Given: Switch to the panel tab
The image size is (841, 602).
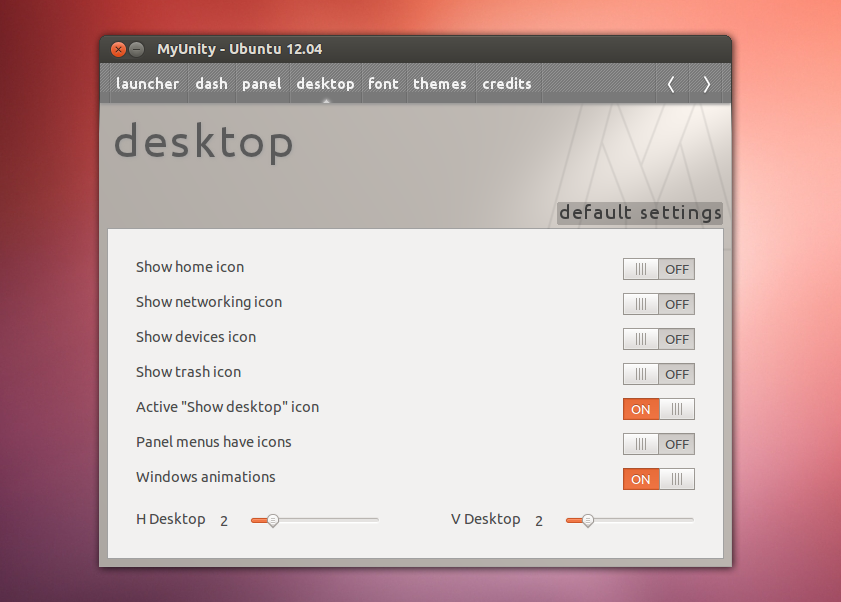Looking at the screenshot, I should pyautogui.click(x=262, y=84).
